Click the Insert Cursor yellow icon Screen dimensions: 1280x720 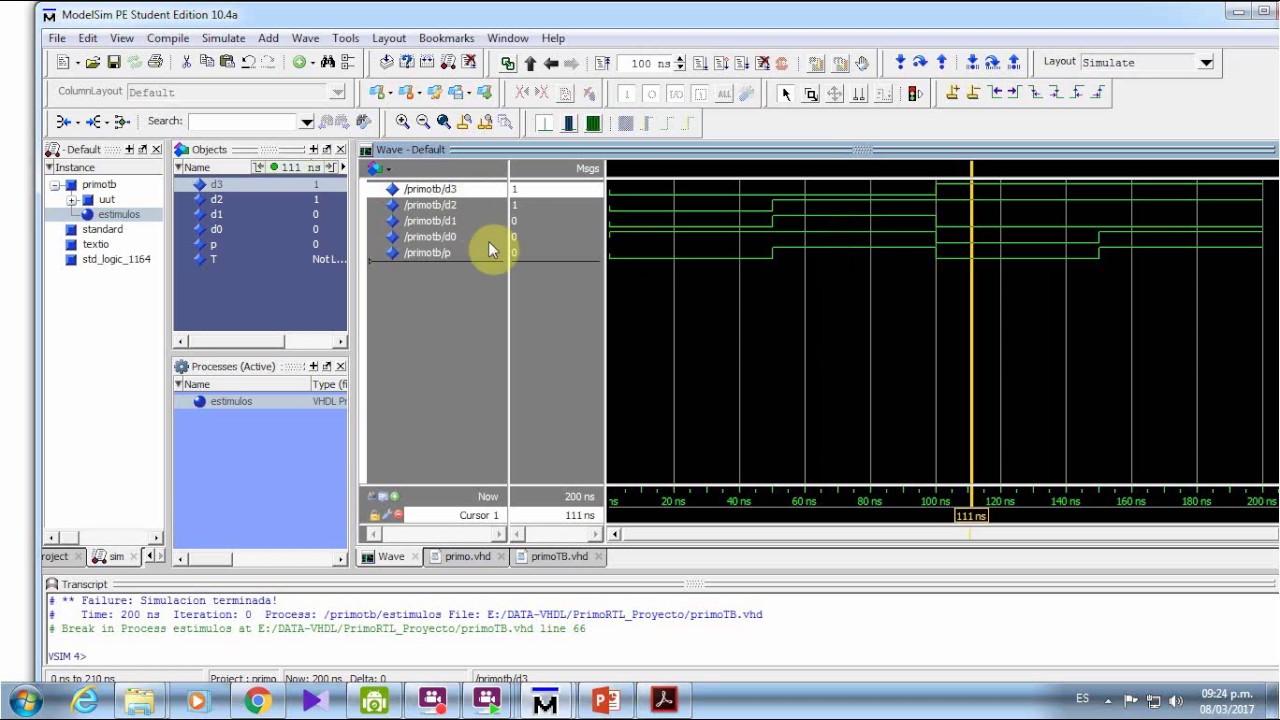[952, 93]
